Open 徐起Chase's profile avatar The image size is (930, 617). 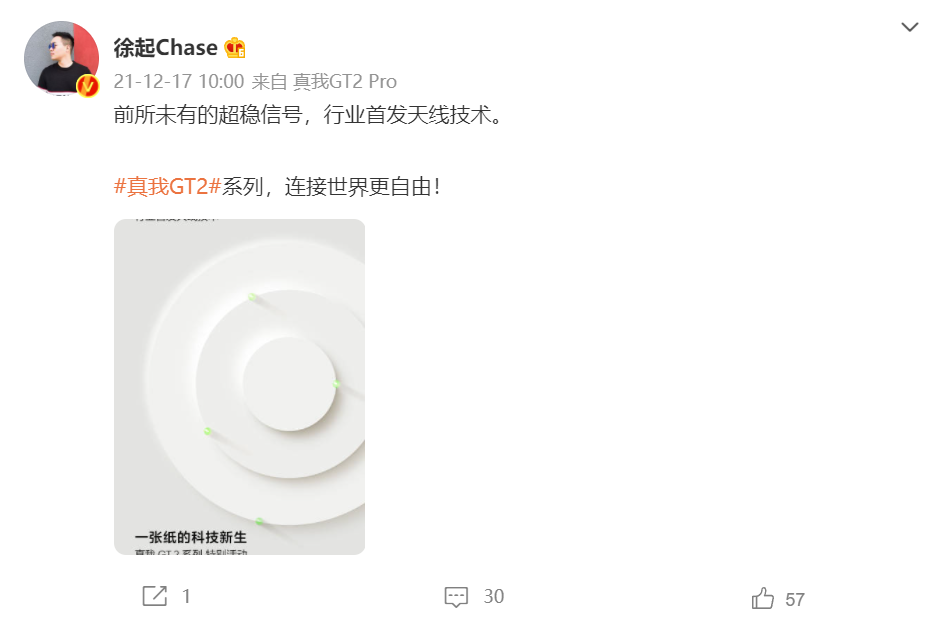click(x=61, y=59)
